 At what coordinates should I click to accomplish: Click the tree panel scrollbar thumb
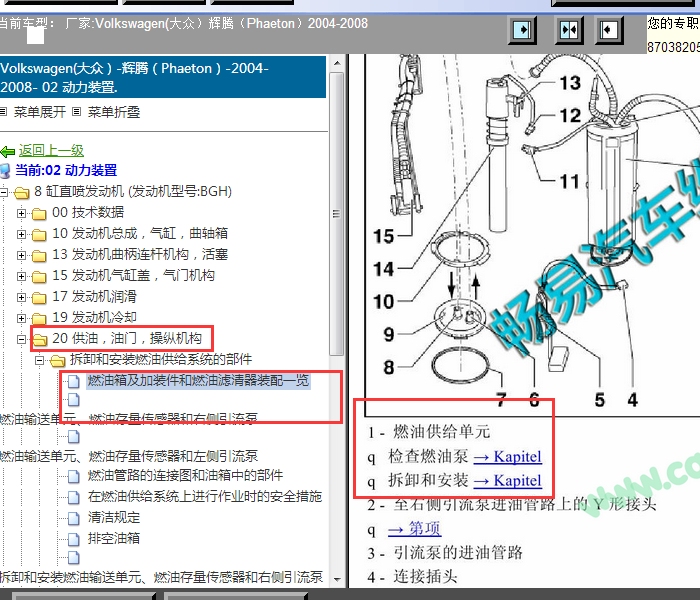pyautogui.click(x=337, y=213)
